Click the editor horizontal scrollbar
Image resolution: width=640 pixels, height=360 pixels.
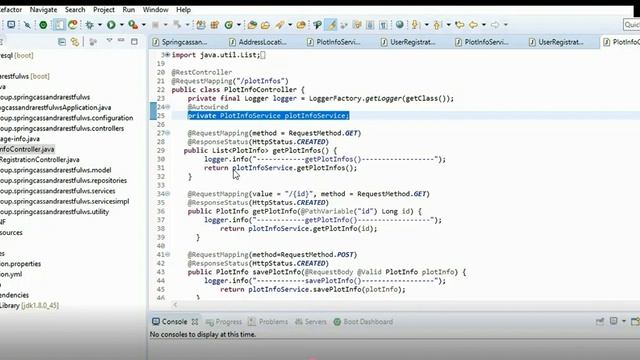[404, 304]
